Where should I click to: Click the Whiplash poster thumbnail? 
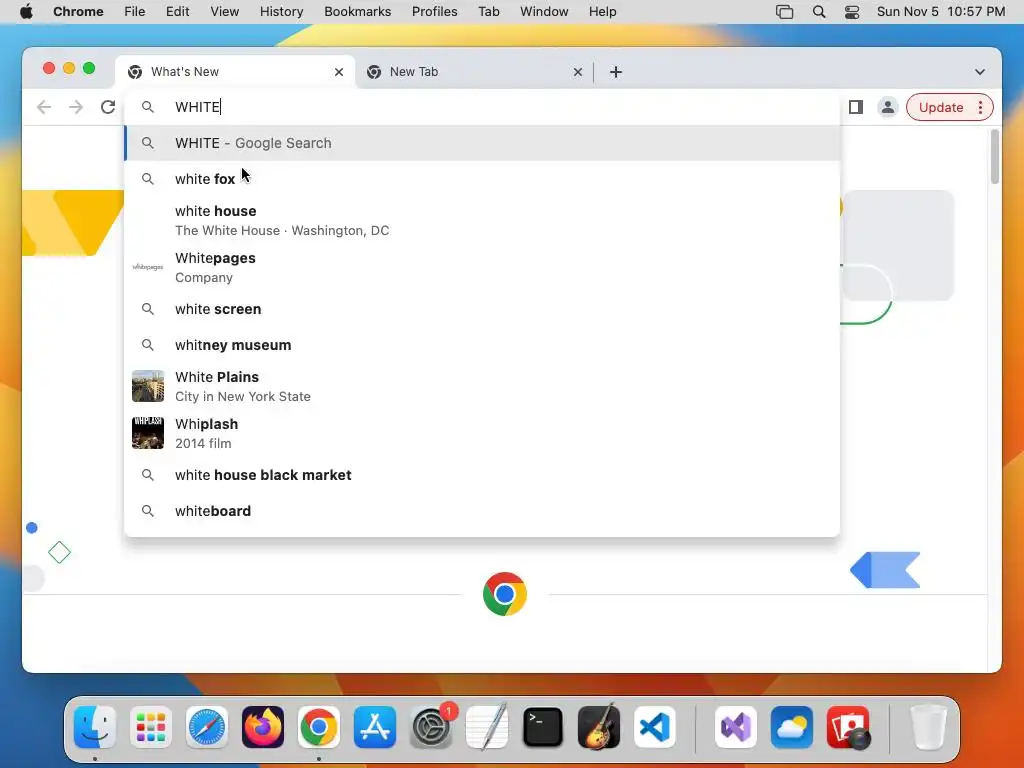pyautogui.click(x=148, y=433)
